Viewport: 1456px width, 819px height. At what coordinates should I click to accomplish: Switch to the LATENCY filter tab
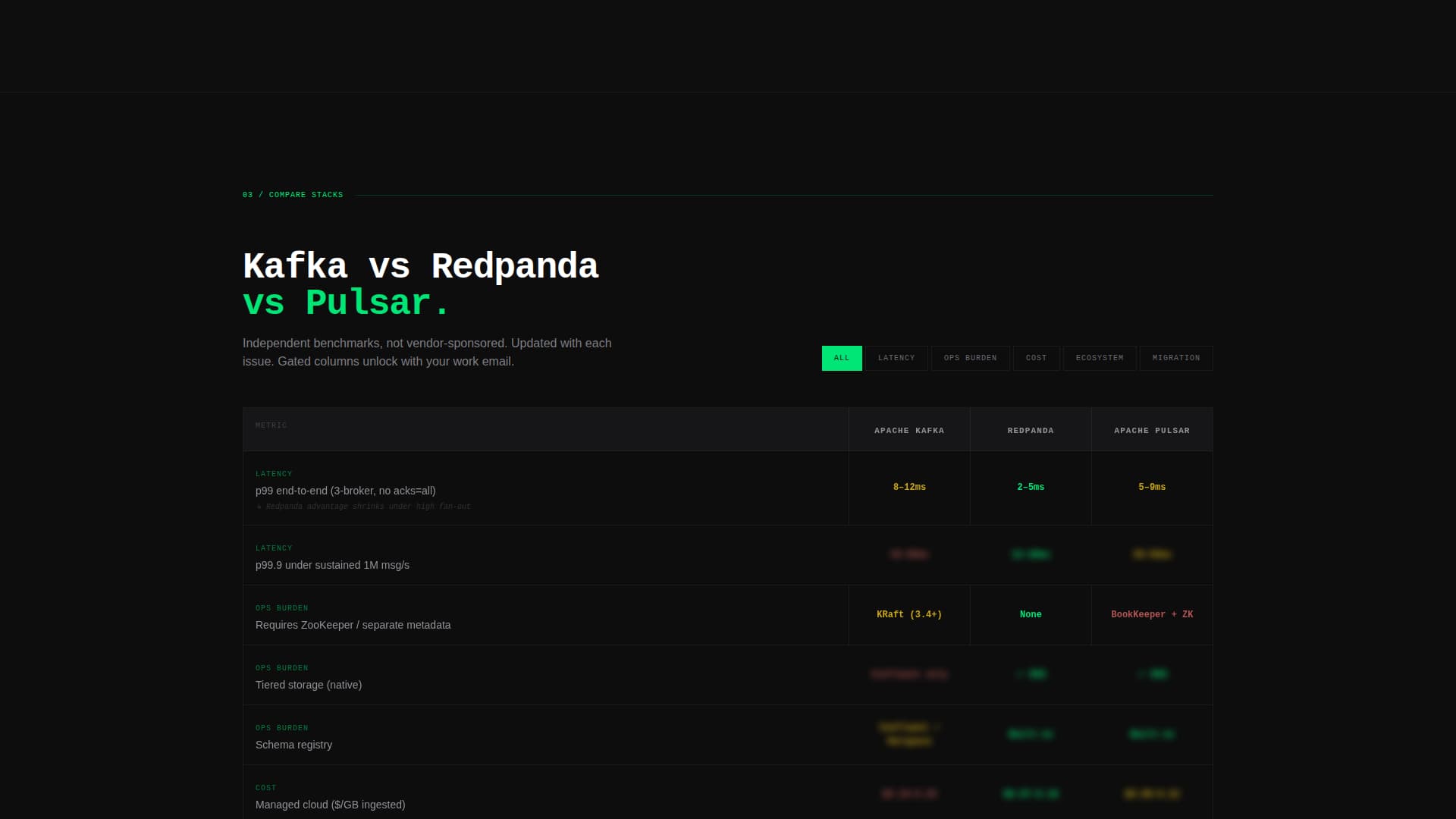pyautogui.click(x=896, y=358)
